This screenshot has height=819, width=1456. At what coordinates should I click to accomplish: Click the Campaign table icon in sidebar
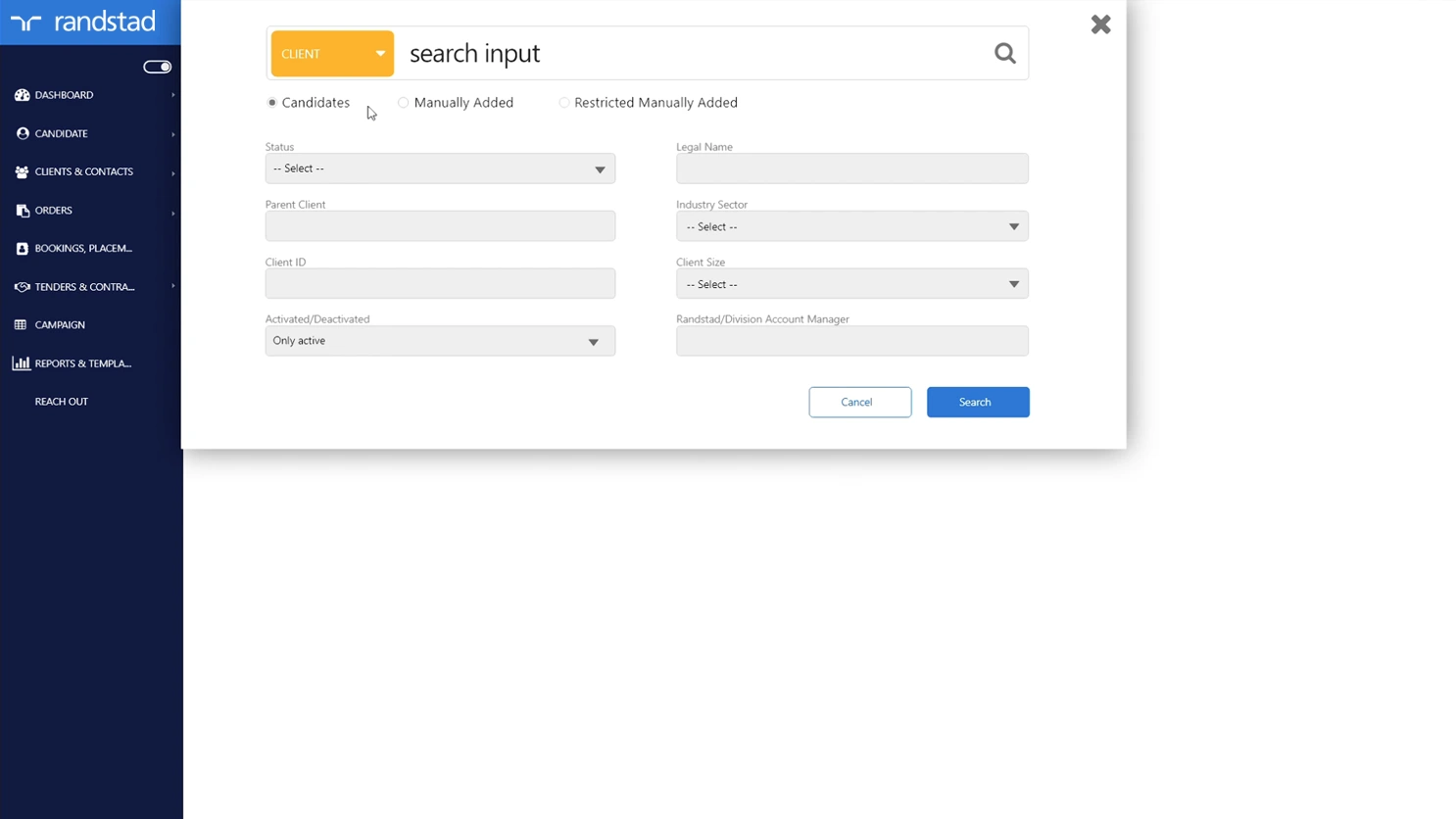(21, 325)
